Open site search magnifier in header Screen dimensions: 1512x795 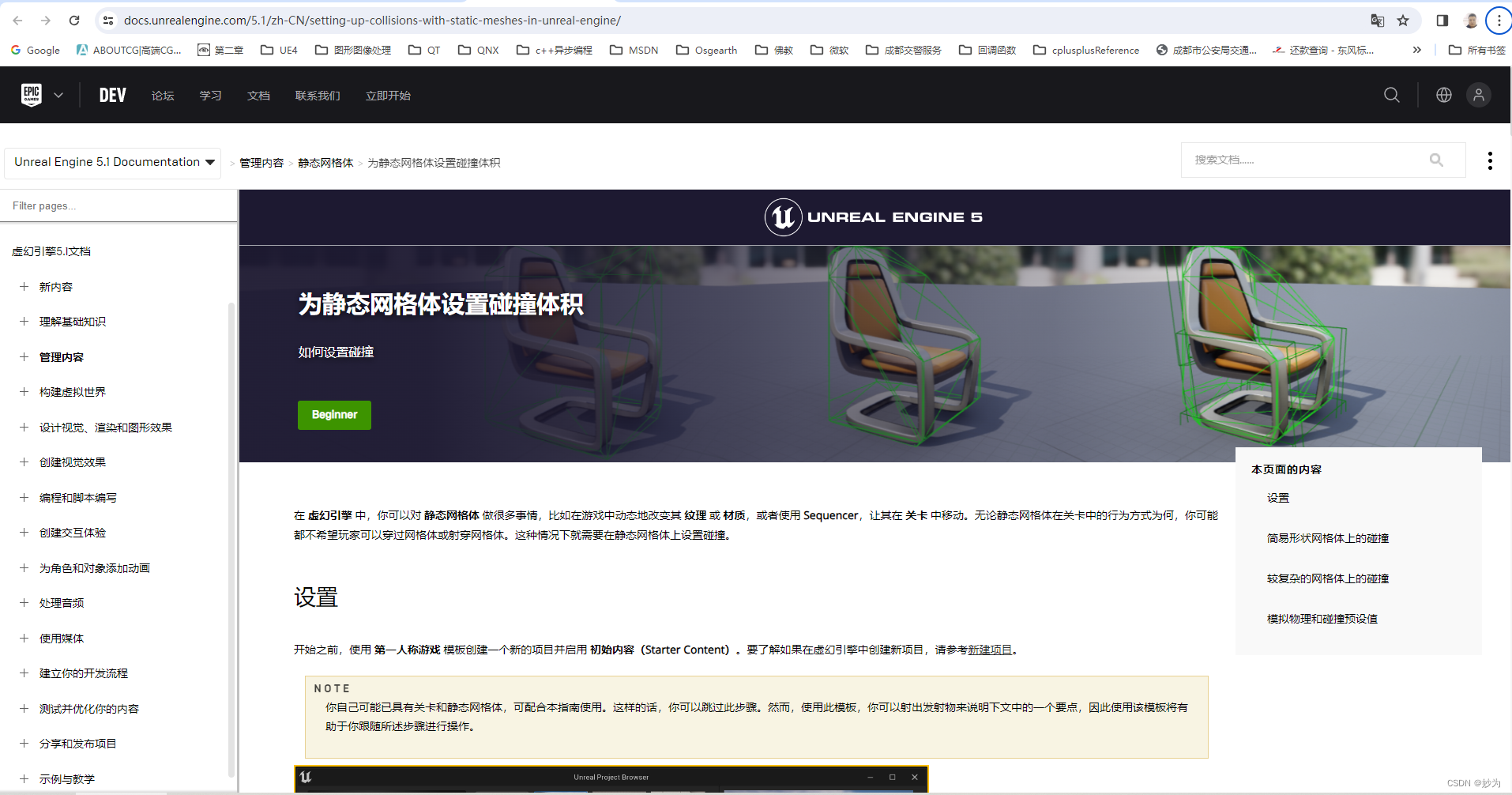coord(1392,95)
